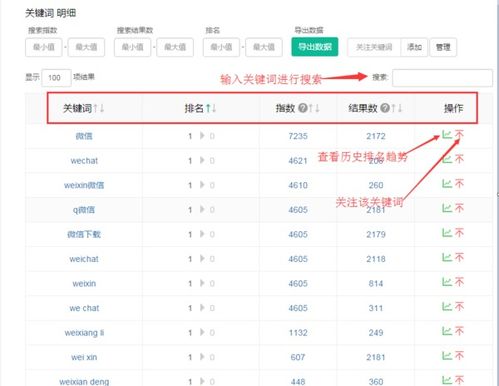The width and height of the screenshot is (499, 386).
Task: Follow the keyword wechat with its red icon
Action: pyautogui.click(x=459, y=159)
